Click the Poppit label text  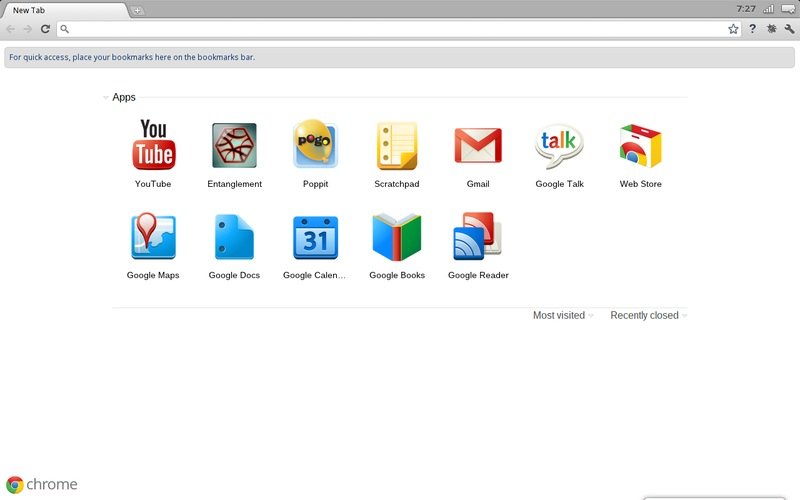click(315, 184)
